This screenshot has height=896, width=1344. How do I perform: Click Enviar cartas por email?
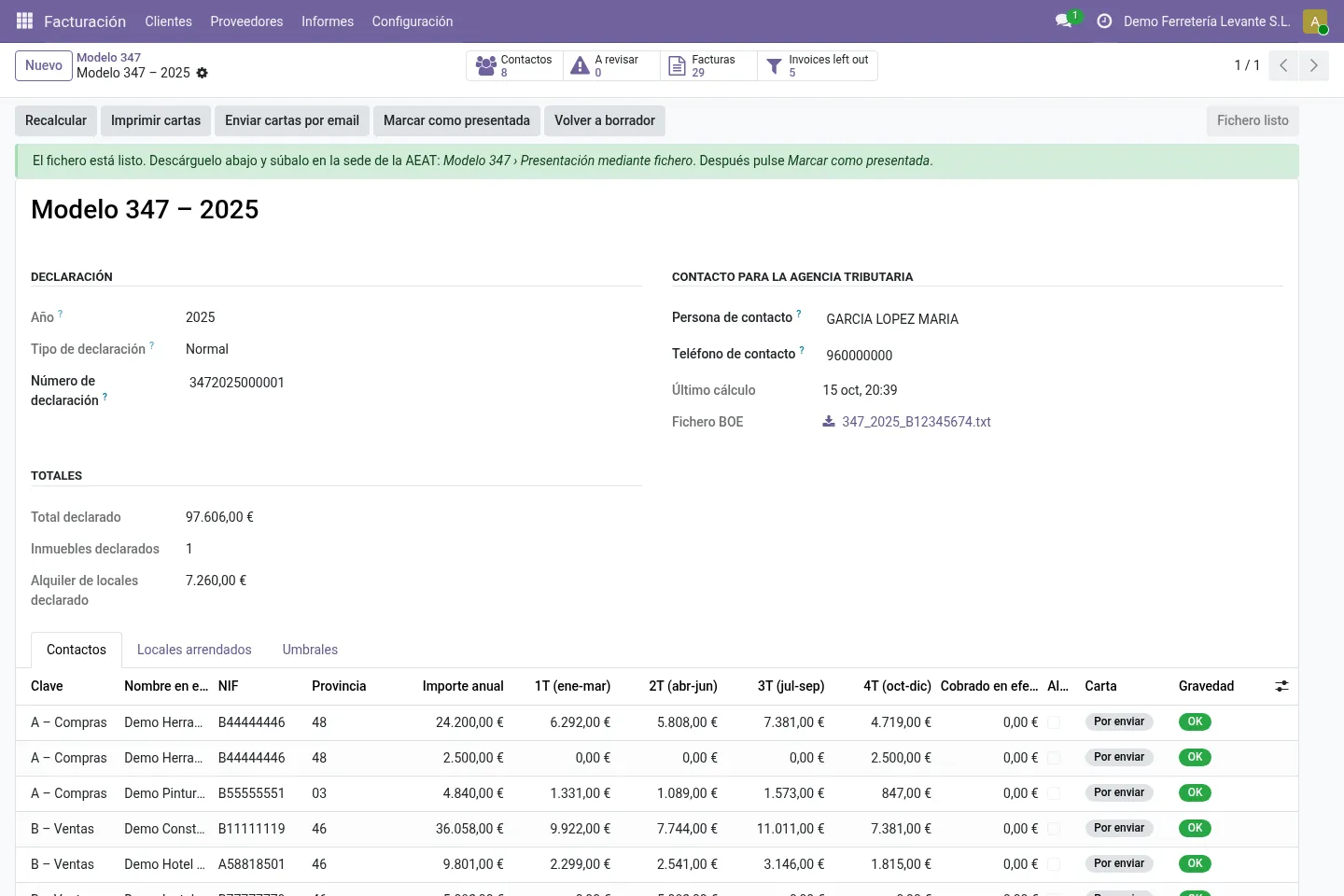pos(292,120)
